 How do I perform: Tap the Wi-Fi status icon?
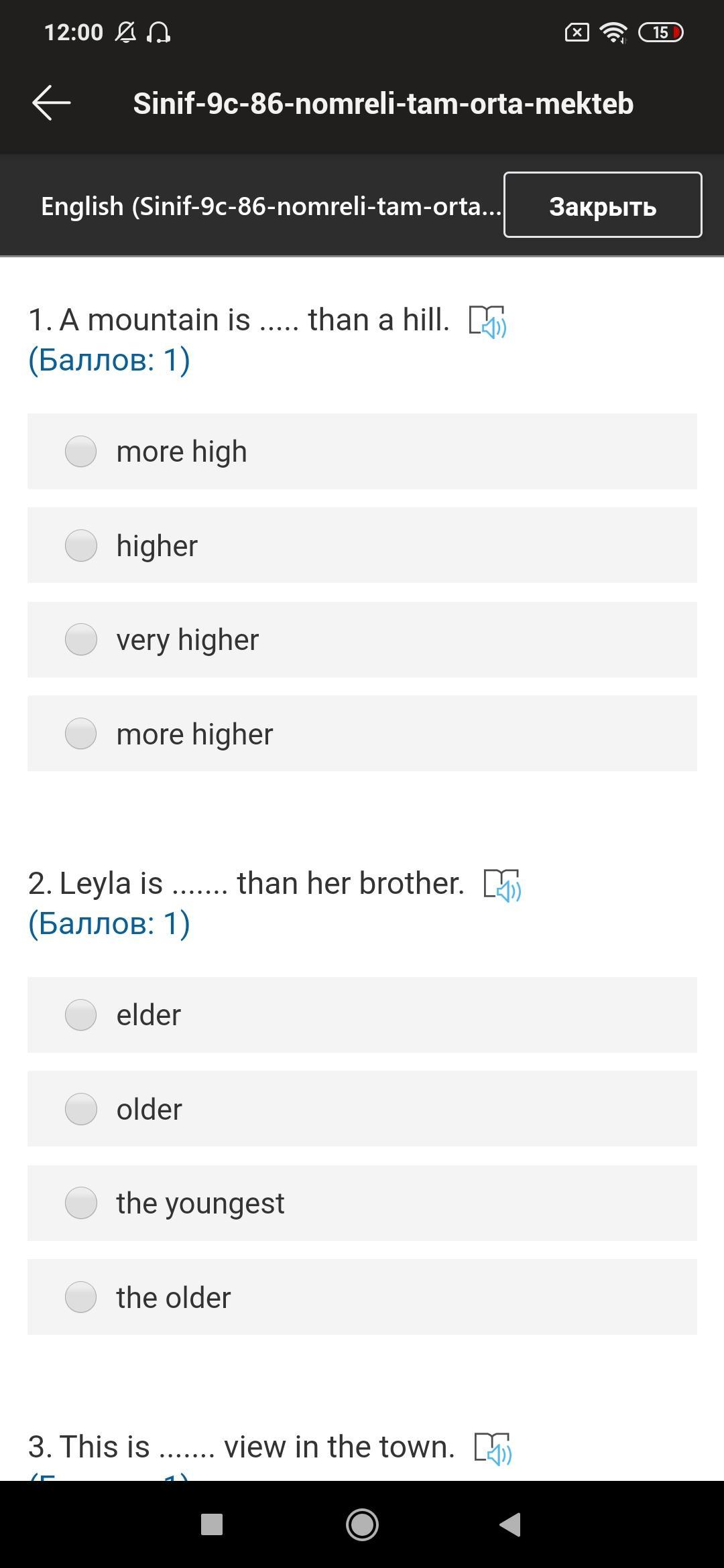coord(613,32)
